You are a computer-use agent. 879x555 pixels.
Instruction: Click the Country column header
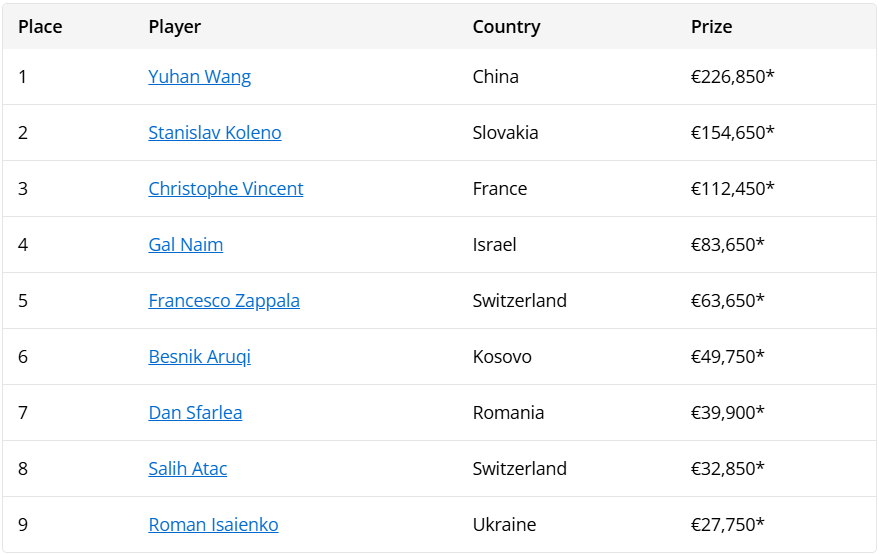pos(506,27)
